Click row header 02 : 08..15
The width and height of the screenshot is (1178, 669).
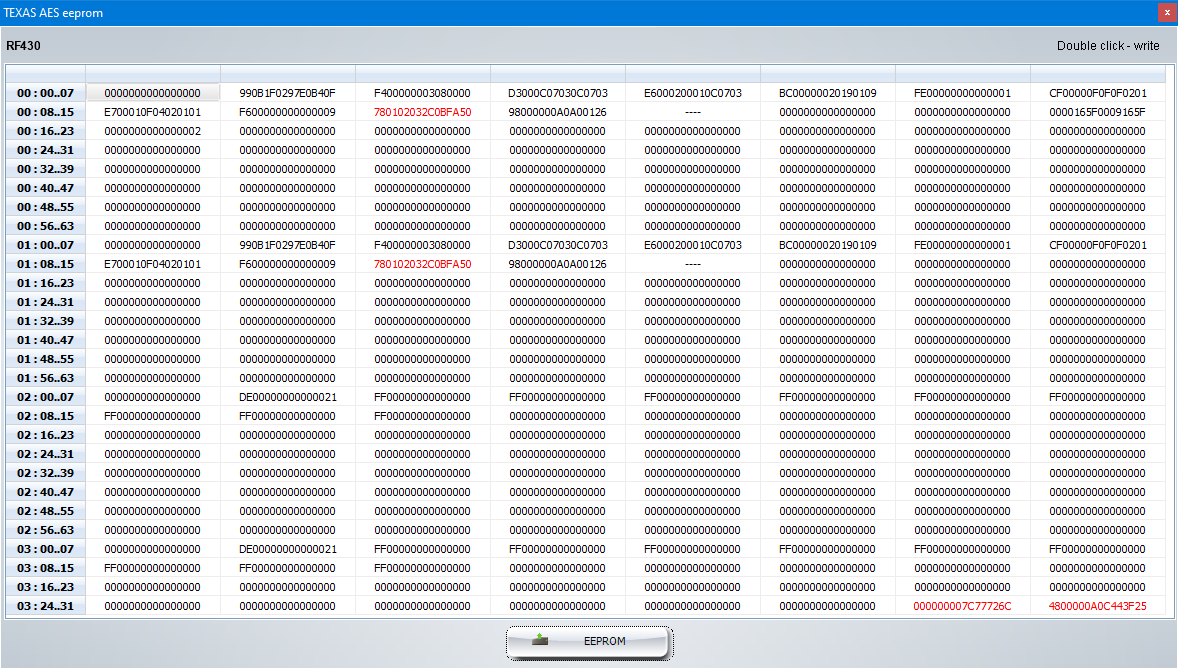point(46,416)
